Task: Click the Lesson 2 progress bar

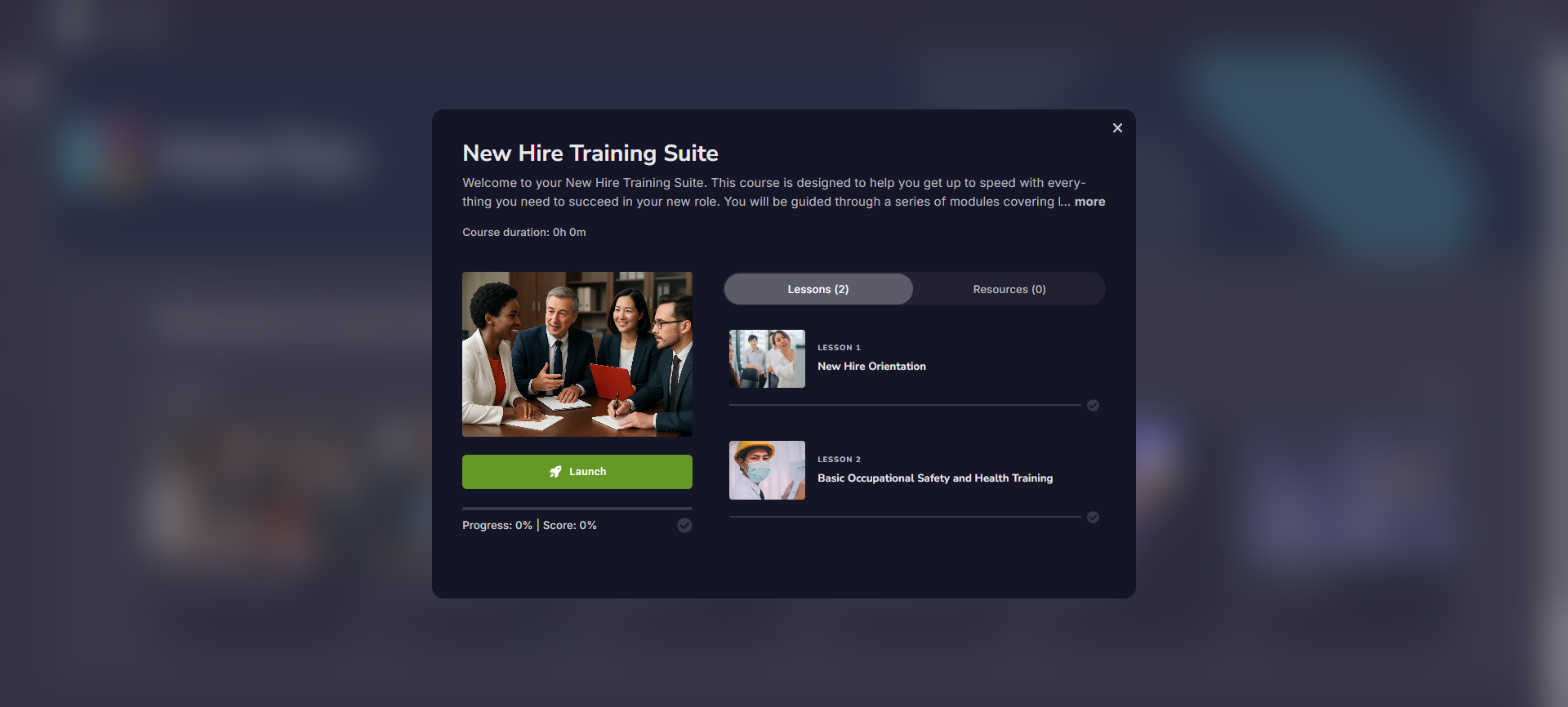Action: (905, 517)
